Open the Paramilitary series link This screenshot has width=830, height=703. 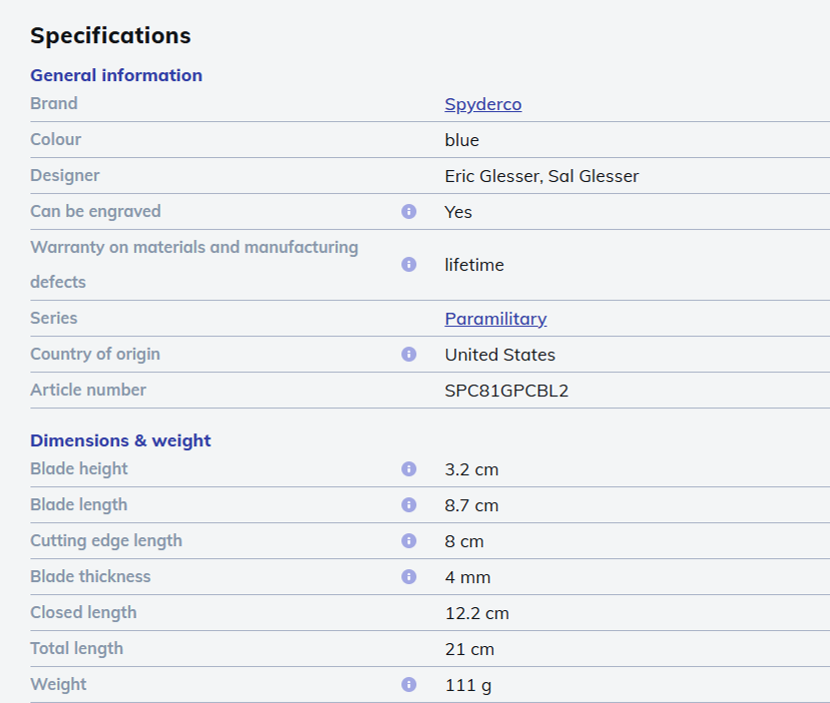tap(495, 319)
